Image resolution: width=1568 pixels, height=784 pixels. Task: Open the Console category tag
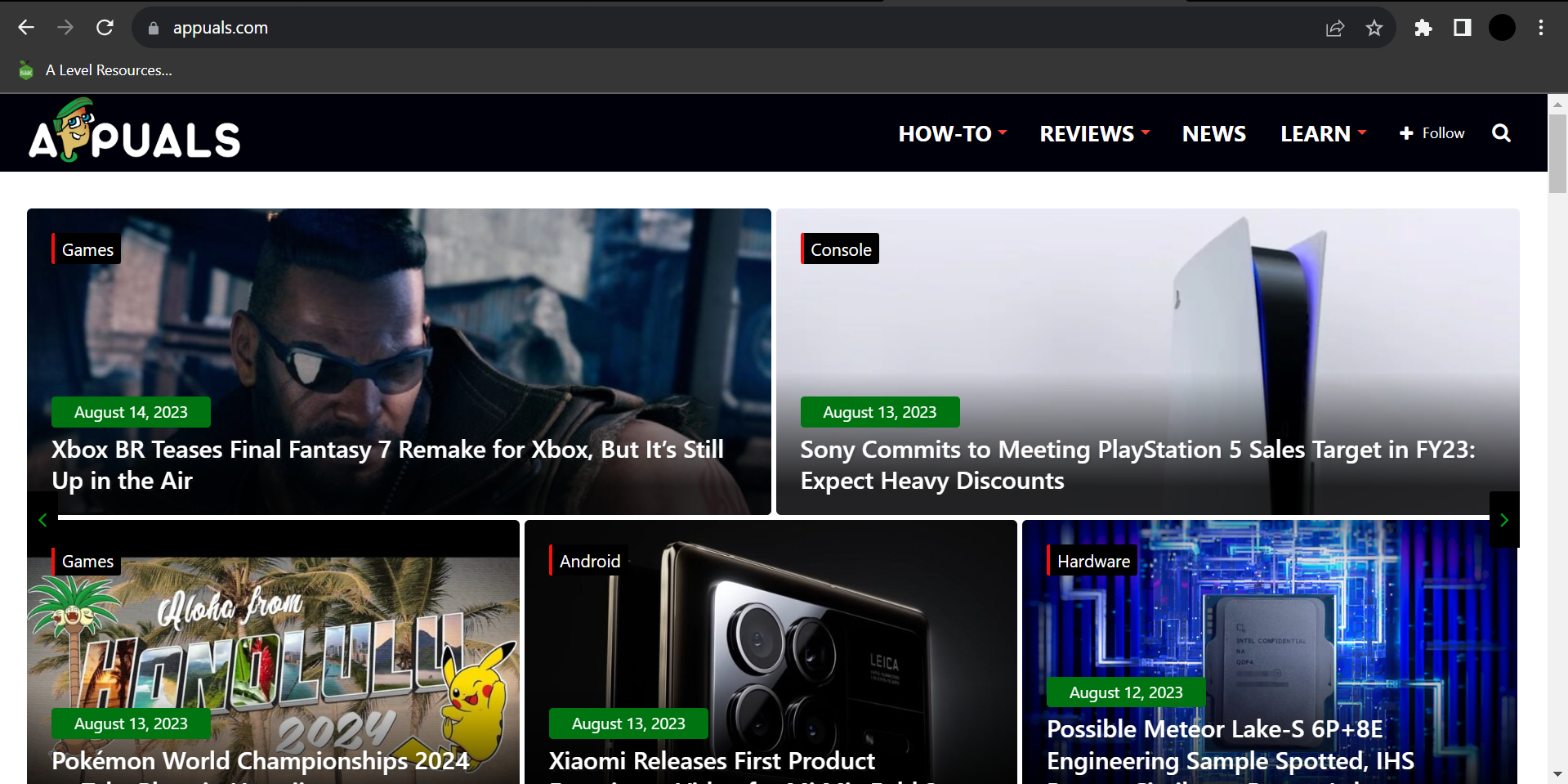pos(840,249)
